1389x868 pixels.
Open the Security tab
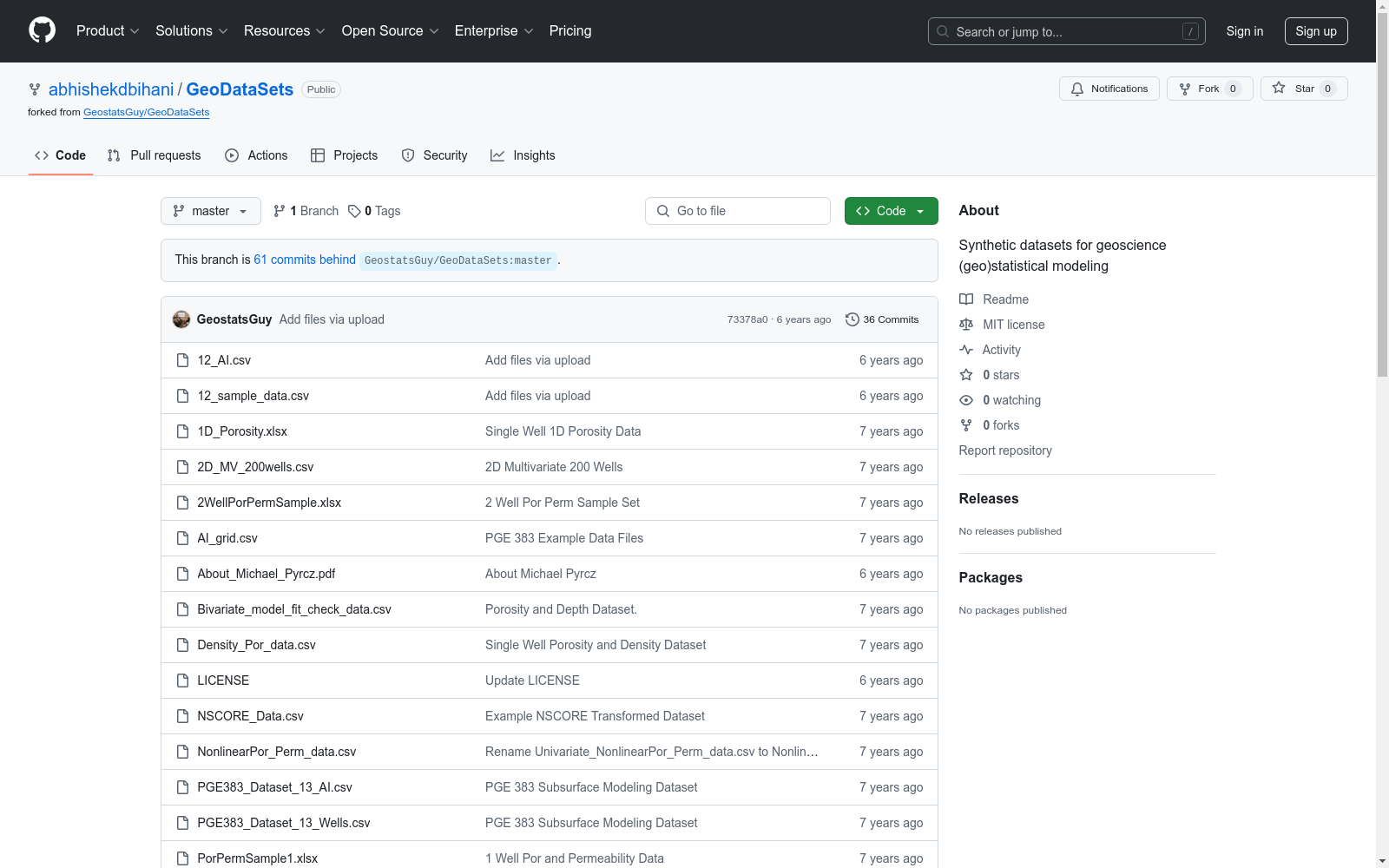tap(434, 155)
